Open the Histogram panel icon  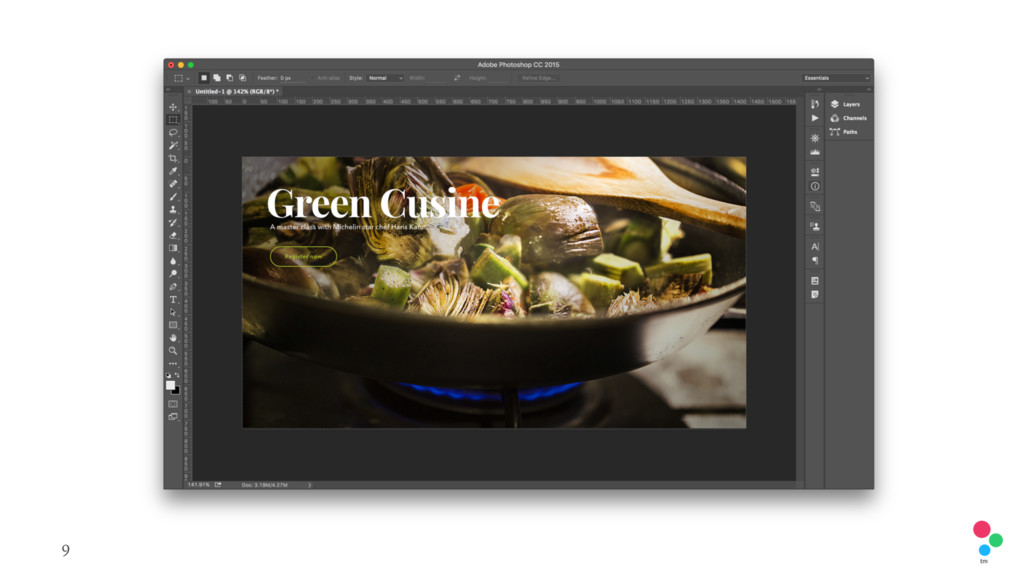(815, 152)
